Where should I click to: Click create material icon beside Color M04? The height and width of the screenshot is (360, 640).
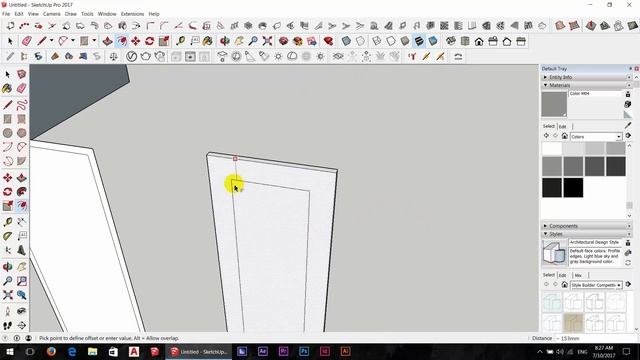point(628,104)
